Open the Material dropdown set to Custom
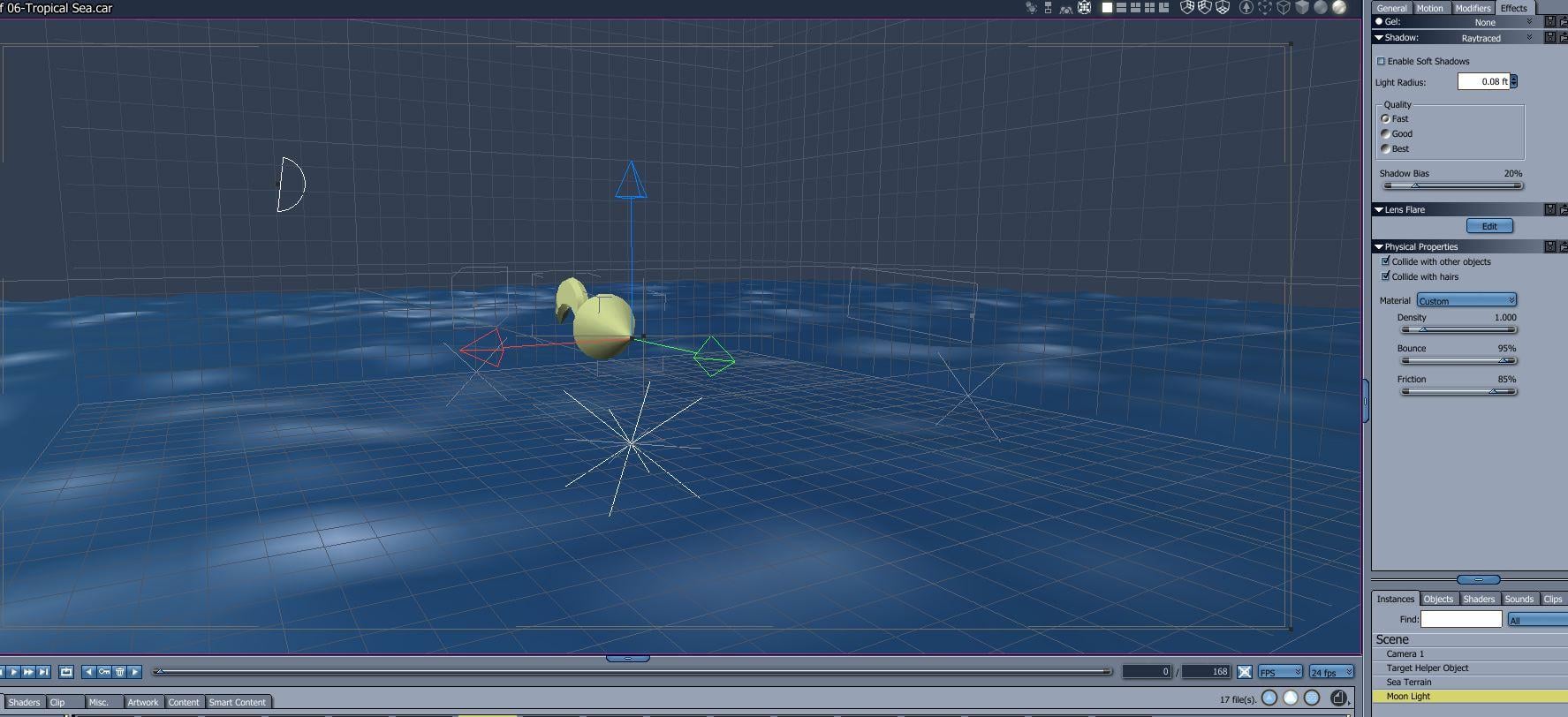 click(1466, 300)
